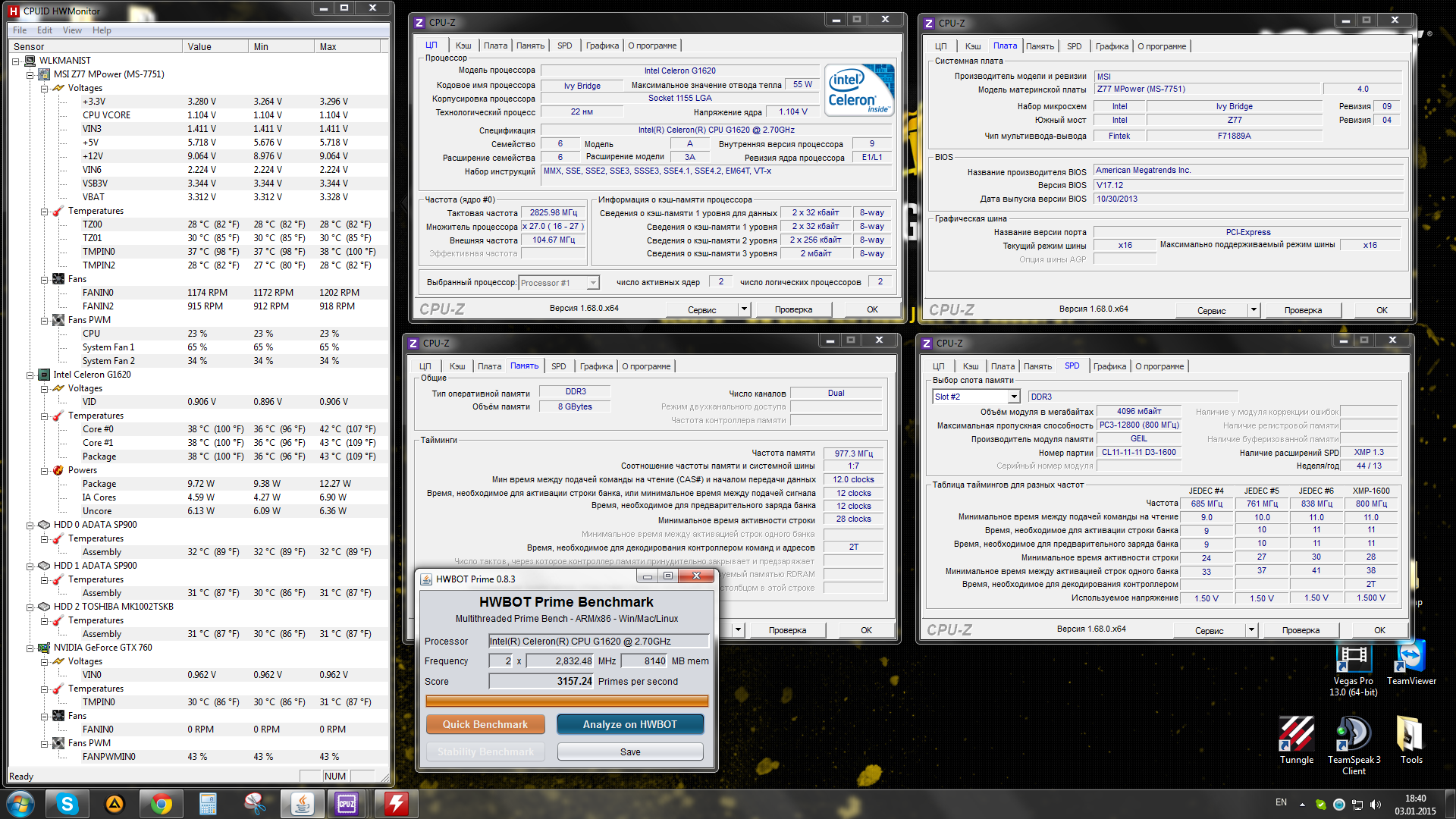1456x819 pixels.
Task: Collapse the WLKMANIST root node
Action: pyautogui.click(x=15, y=61)
